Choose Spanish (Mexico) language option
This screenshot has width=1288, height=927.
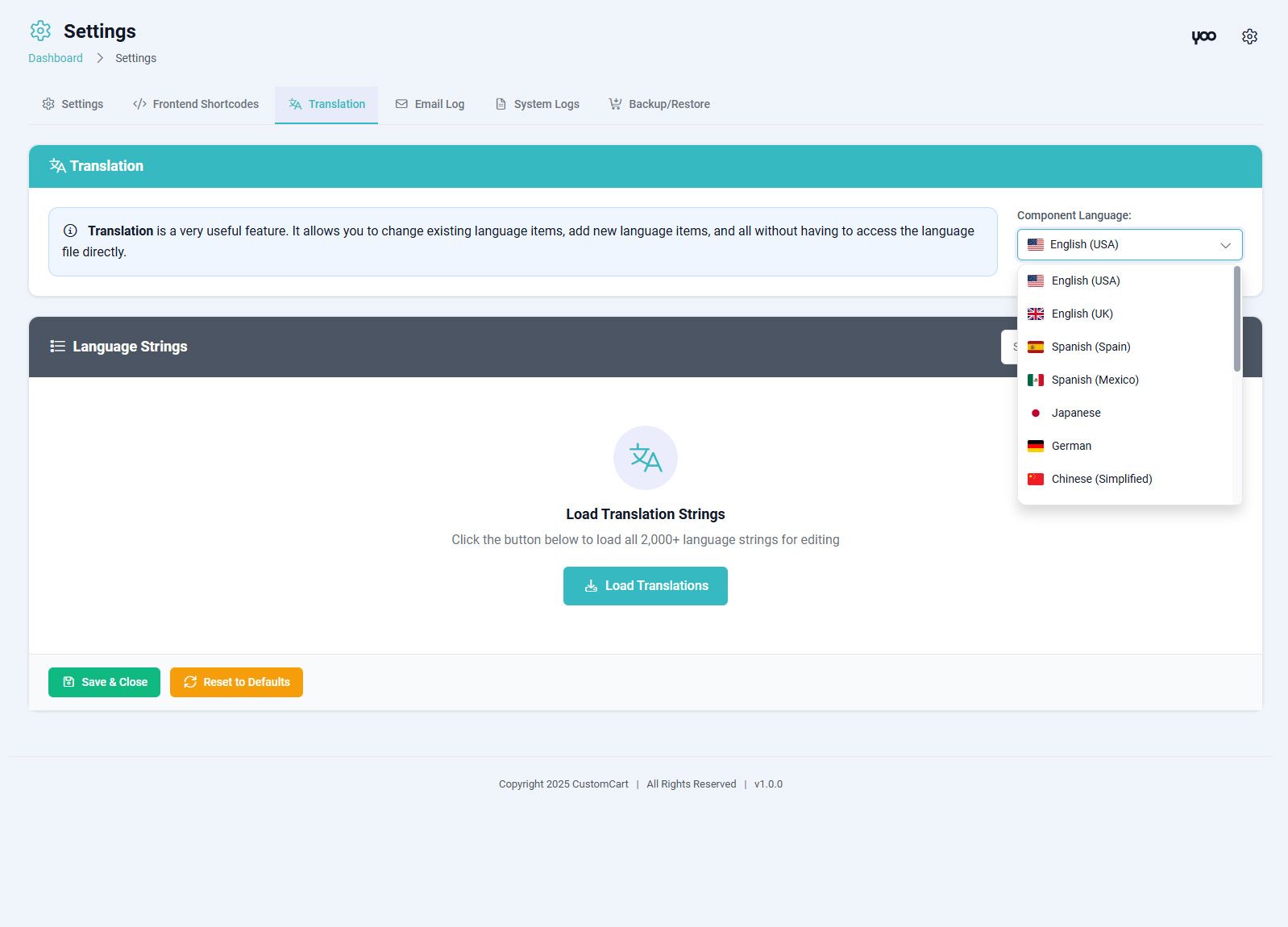click(1095, 380)
